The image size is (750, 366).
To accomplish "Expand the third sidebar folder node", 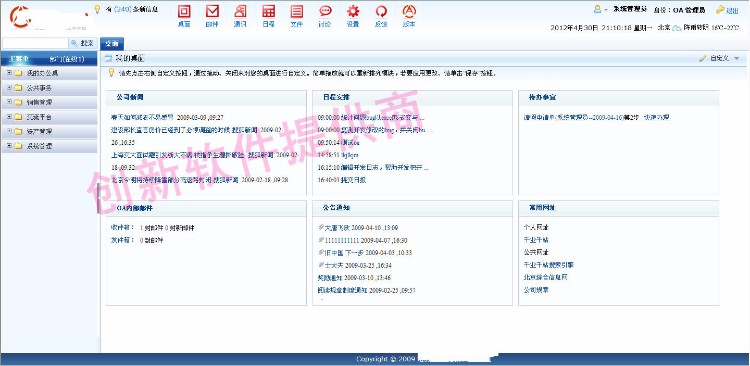I will point(9,102).
